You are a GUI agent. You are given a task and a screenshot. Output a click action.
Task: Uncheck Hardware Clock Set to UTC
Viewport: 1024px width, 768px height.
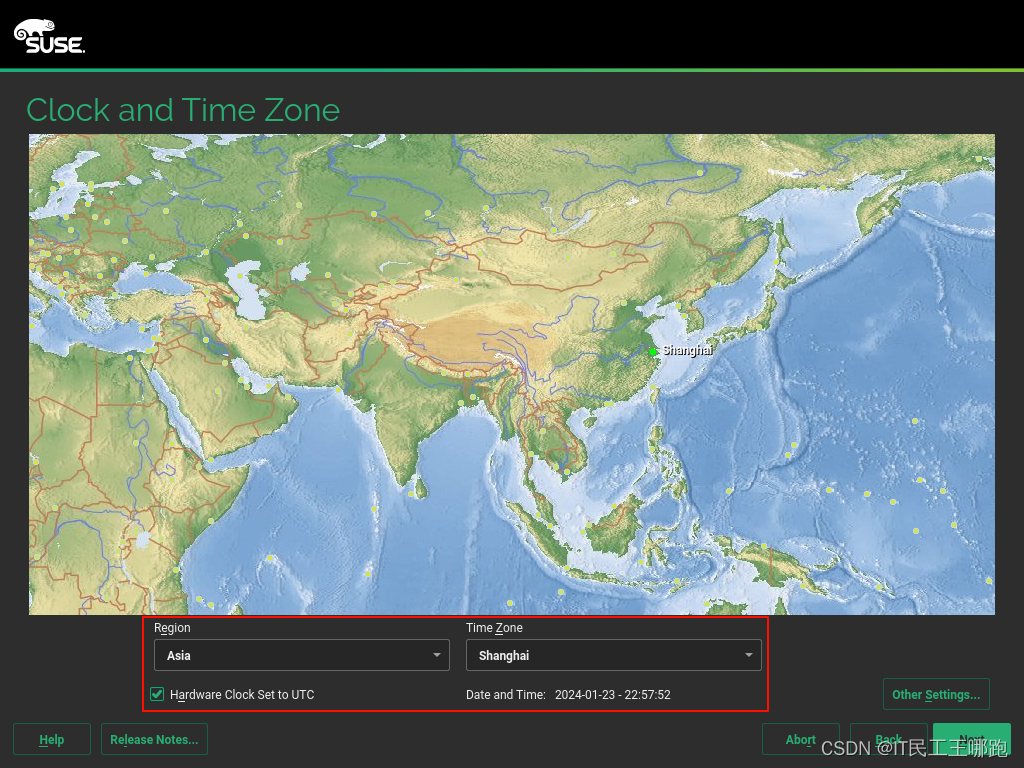[157, 693]
